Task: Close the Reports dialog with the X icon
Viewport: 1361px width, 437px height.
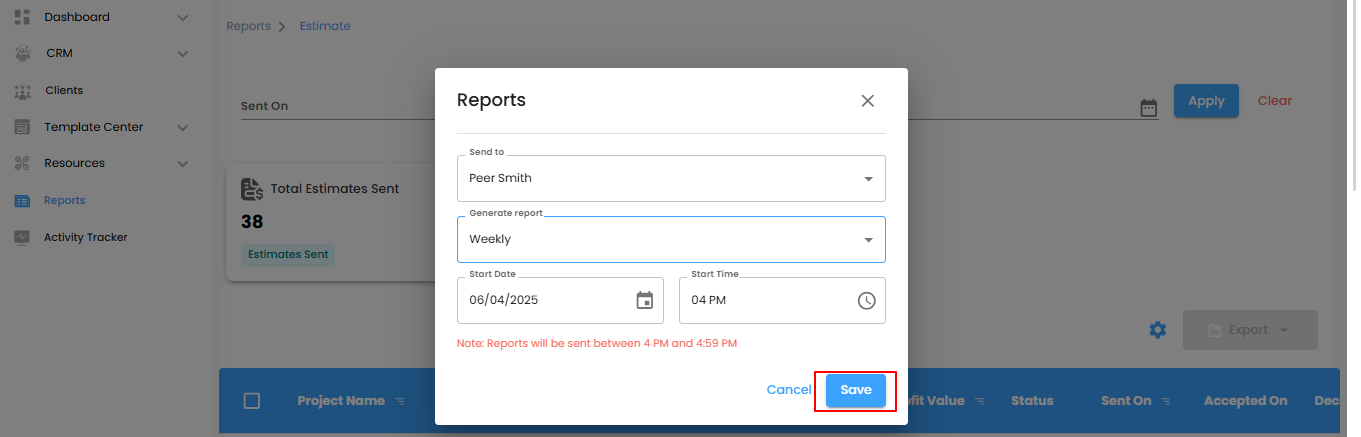Action: (867, 100)
